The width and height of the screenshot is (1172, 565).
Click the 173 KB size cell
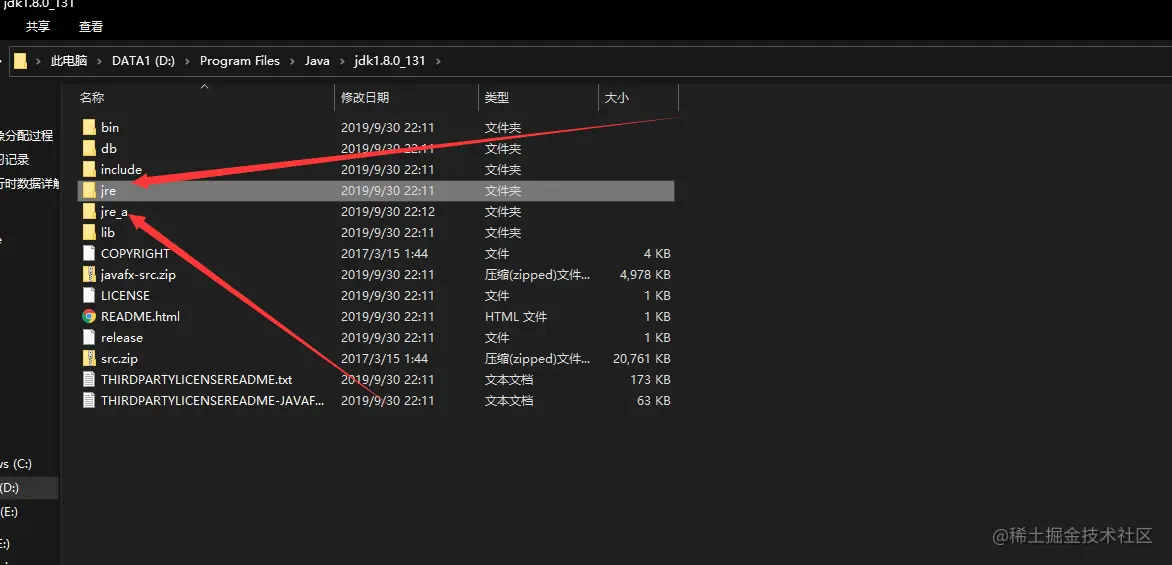pyautogui.click(x=650, y=380)
